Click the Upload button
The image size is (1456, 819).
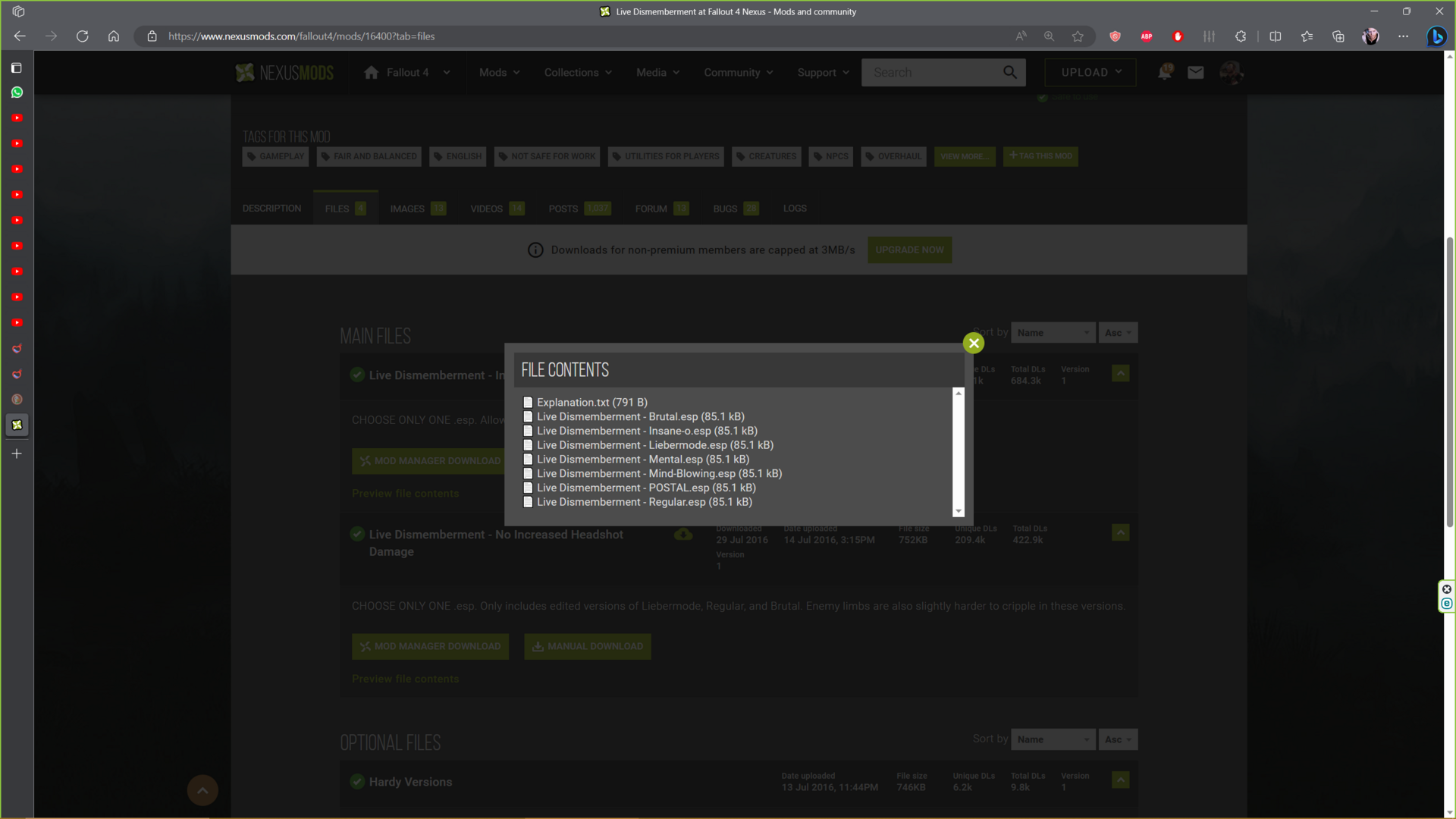tap(1090, 73)
